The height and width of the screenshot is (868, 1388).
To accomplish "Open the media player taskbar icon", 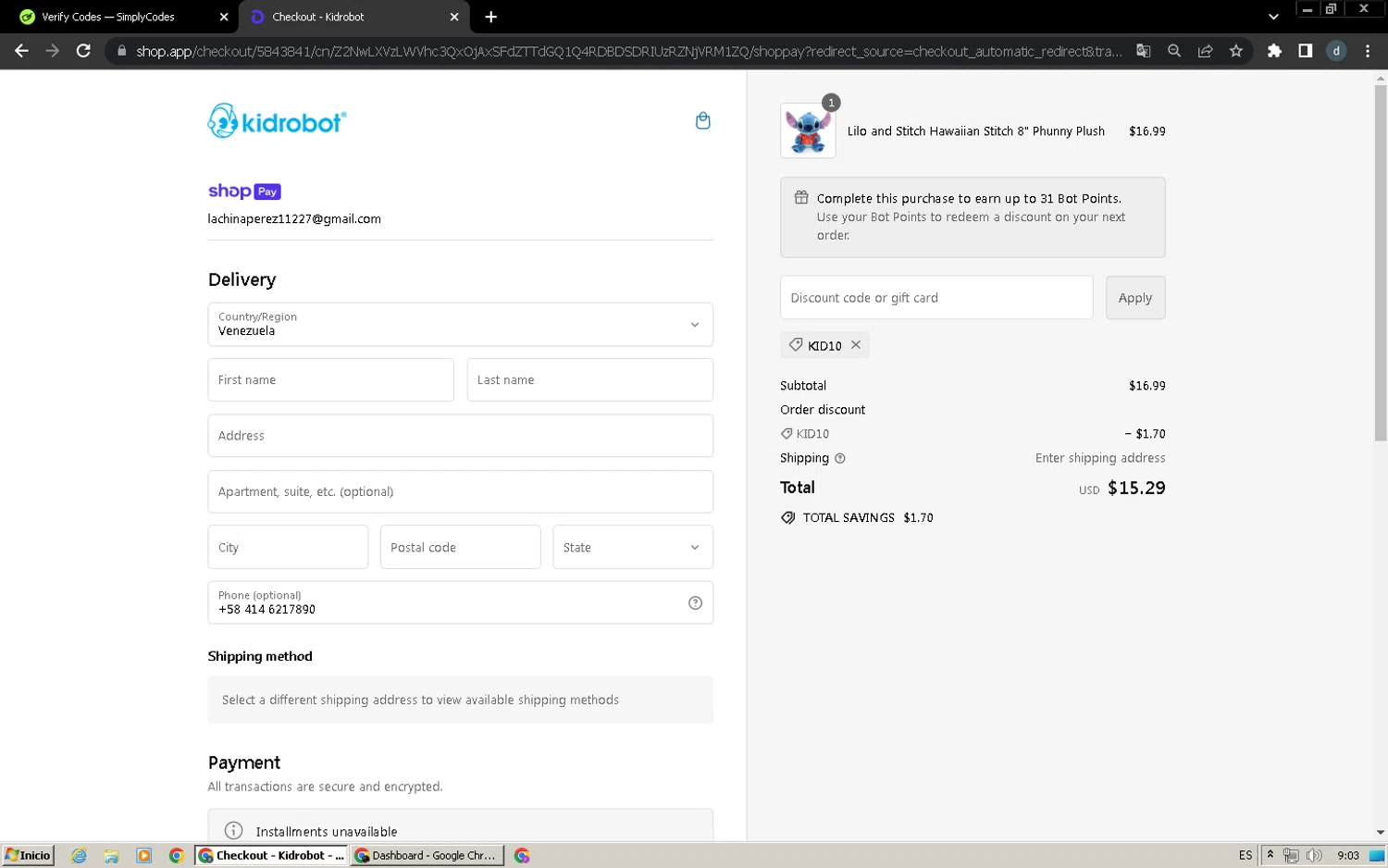I will pos(143,856).
